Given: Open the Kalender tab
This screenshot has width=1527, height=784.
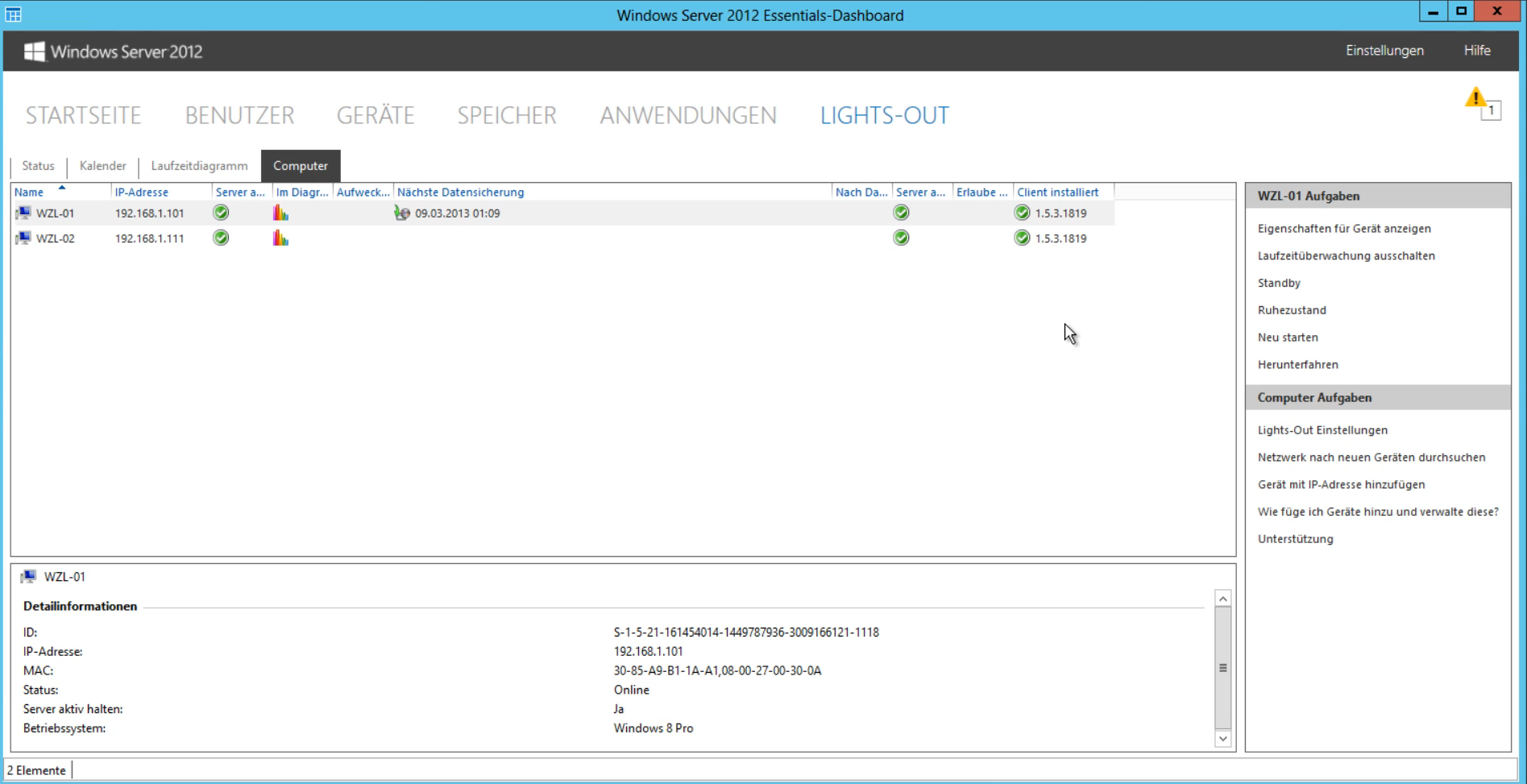Looking at the screenshot, I should click(102, 166).
